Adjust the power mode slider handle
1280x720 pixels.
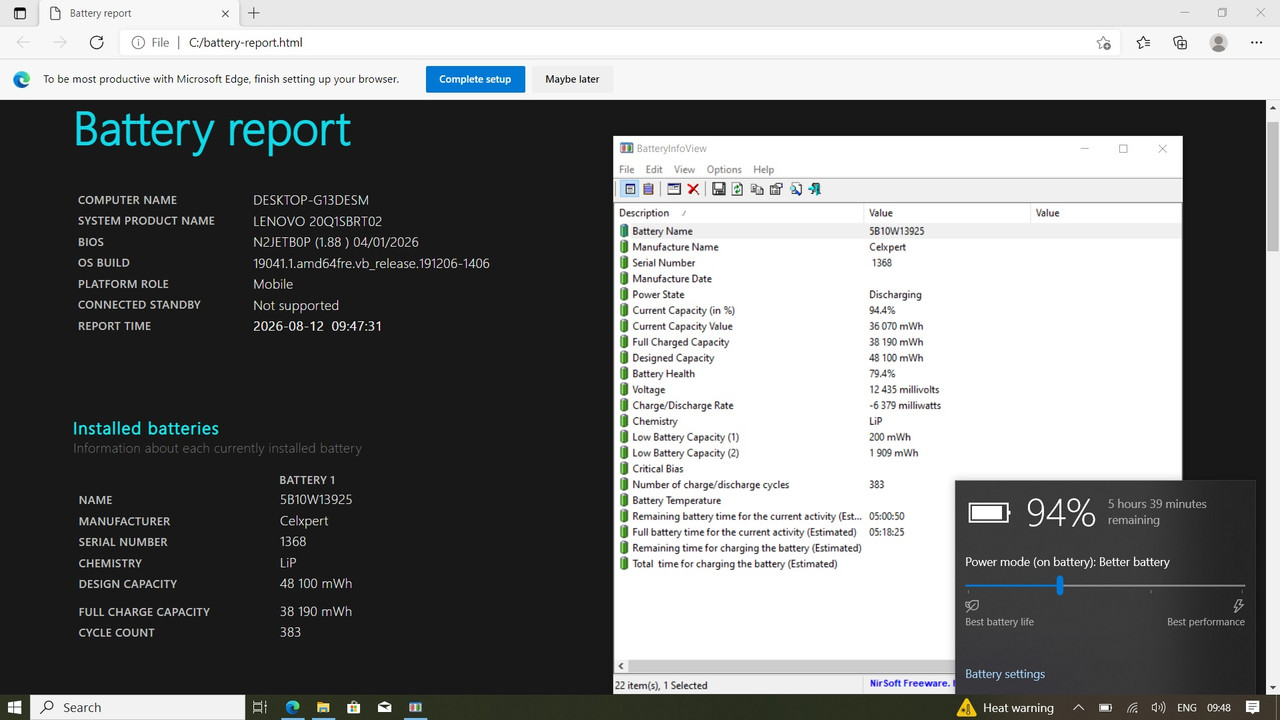(x=1059, y=586)
